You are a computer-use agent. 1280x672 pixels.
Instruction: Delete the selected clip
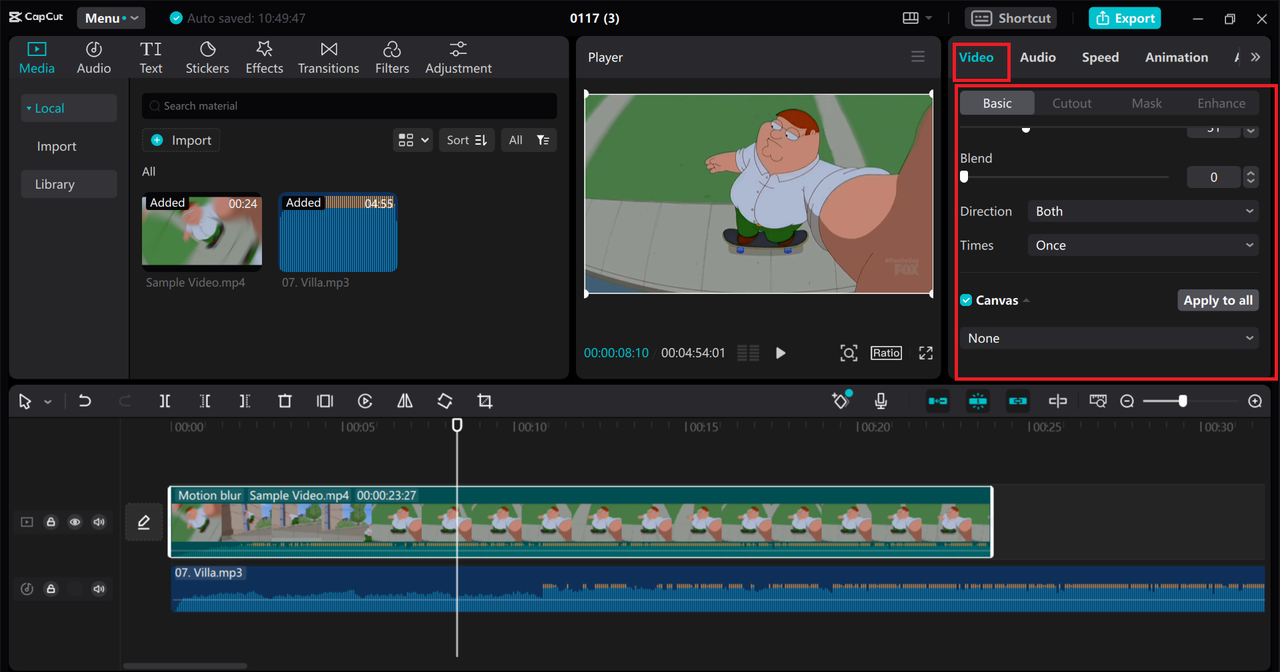(285, 401)
